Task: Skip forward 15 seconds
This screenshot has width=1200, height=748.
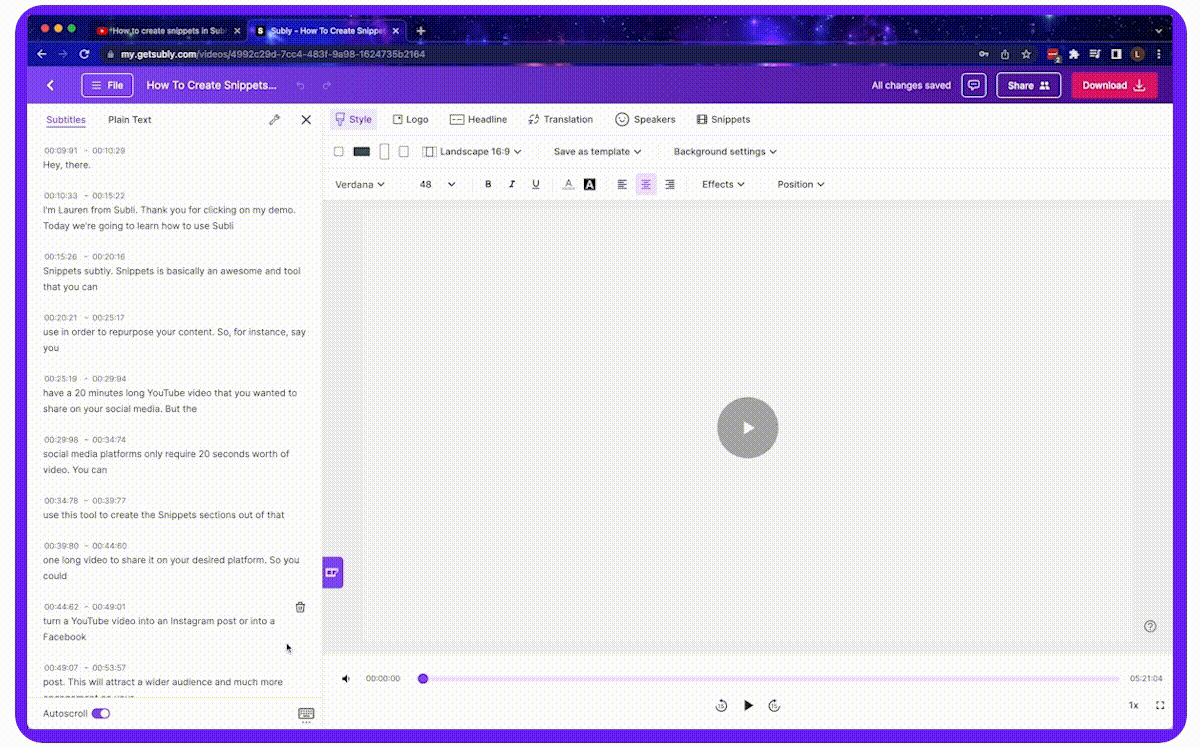Action: [774, 706]
